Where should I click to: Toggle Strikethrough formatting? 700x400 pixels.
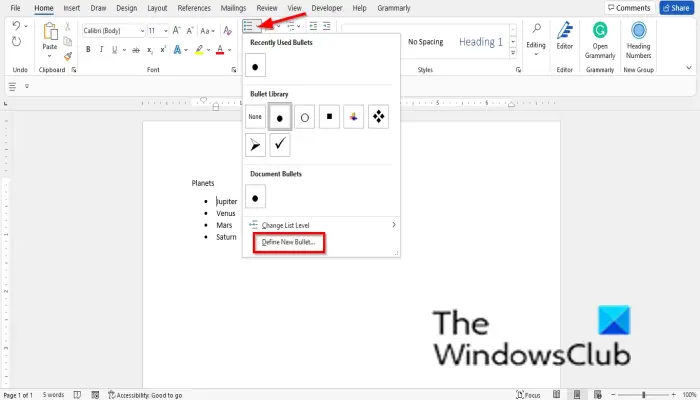136,50
